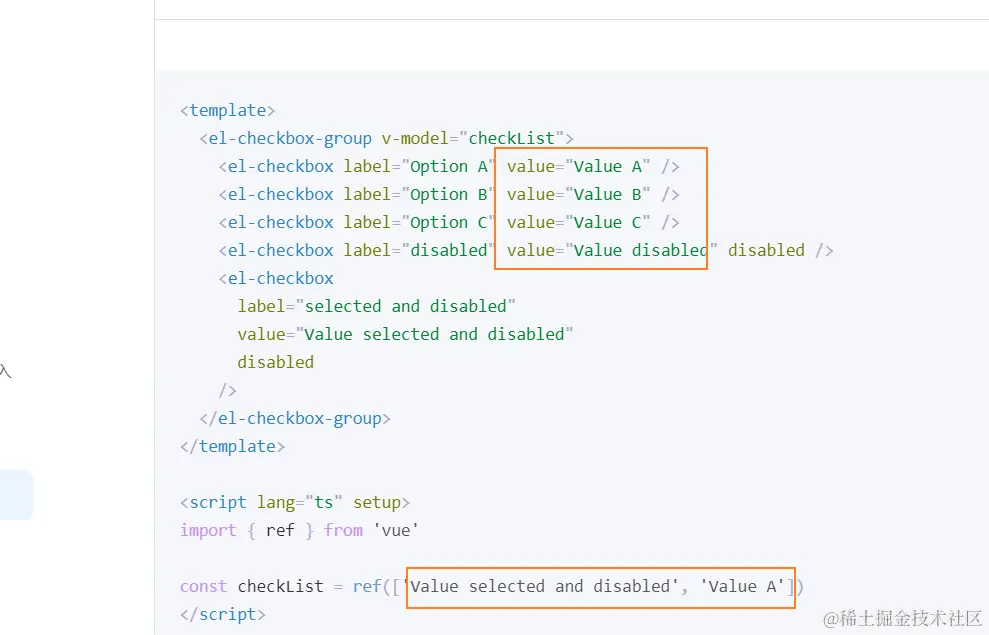Image resolution: width=989 pixels, height=635 pixels.
Task: Click the import ref from 'vue' line
Action: point(300,530)
